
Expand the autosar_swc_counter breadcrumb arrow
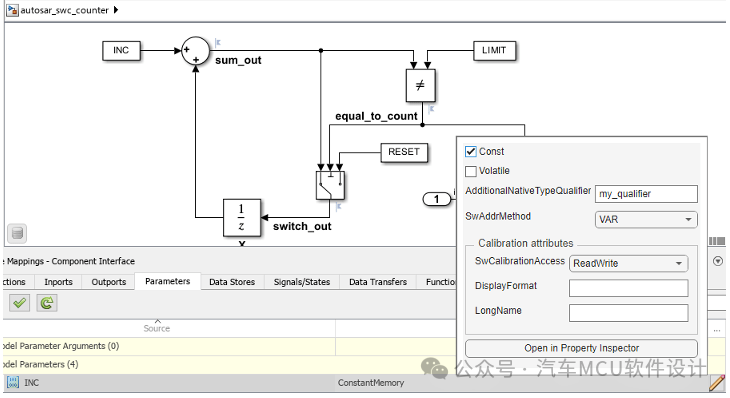116,10
